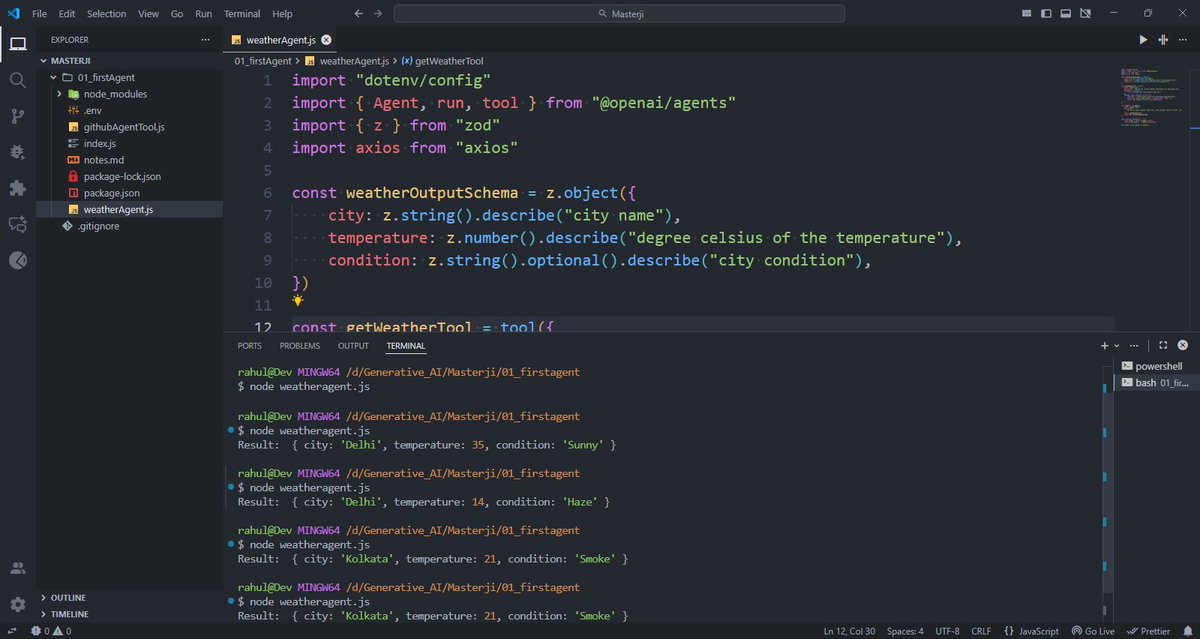Open the Chat view in activity bar
Image resolution: width=1200 pixels, height=639 pixels.
pos(18,224)
